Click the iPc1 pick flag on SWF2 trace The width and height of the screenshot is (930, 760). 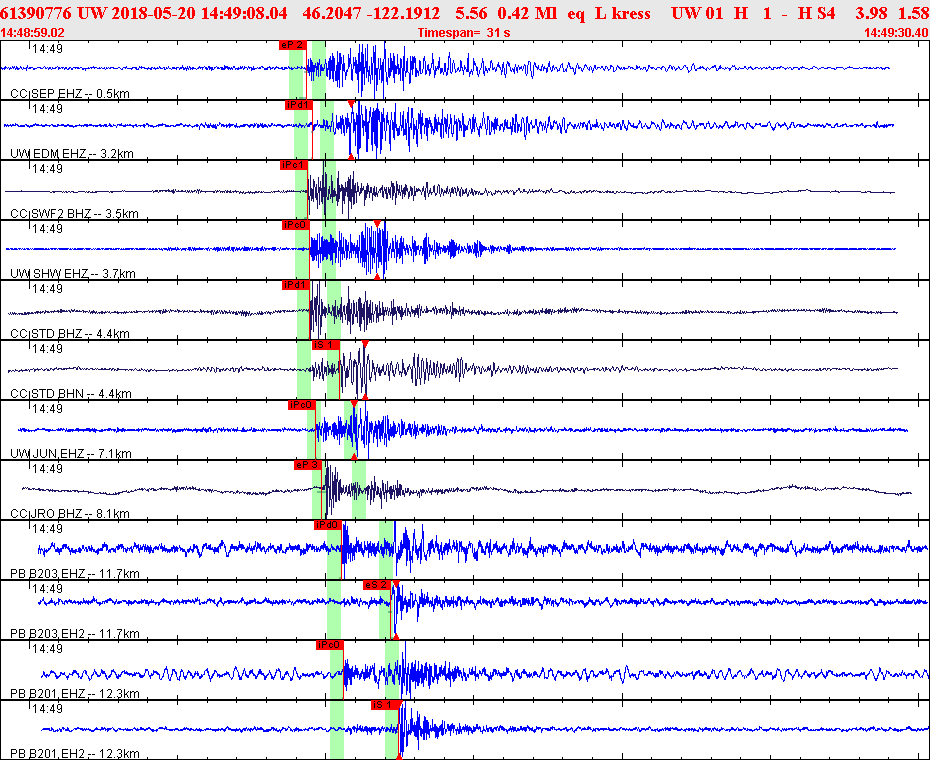(x=293, y=165)
